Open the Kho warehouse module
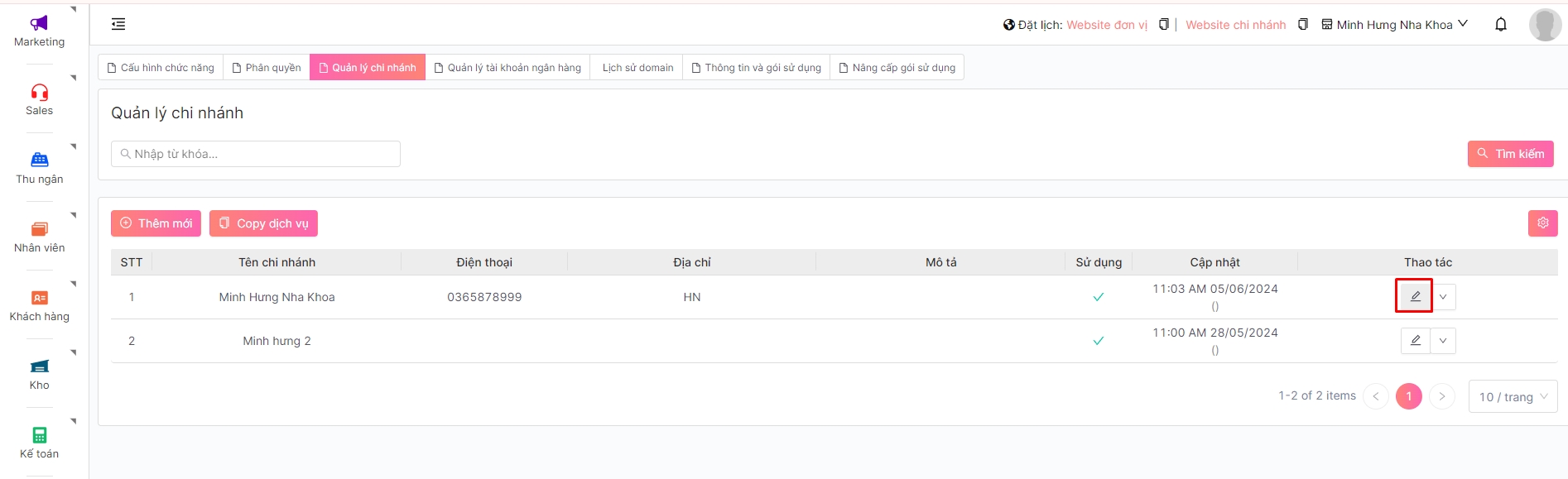The width and height of the screenshot is (1568, 479). pos(39,373)
